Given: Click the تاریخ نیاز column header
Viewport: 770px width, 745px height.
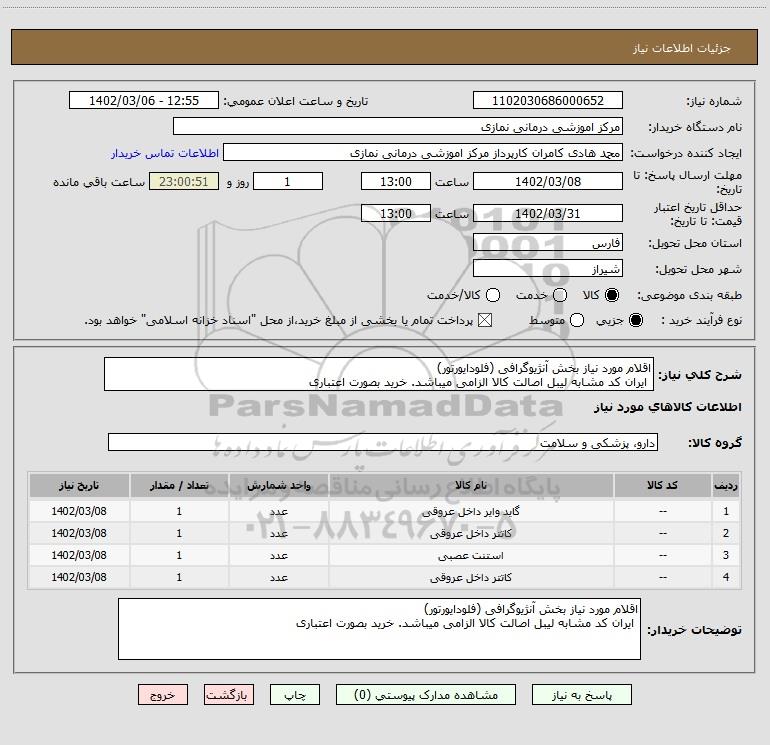Looking at the screenshot, I should (79, 486).
